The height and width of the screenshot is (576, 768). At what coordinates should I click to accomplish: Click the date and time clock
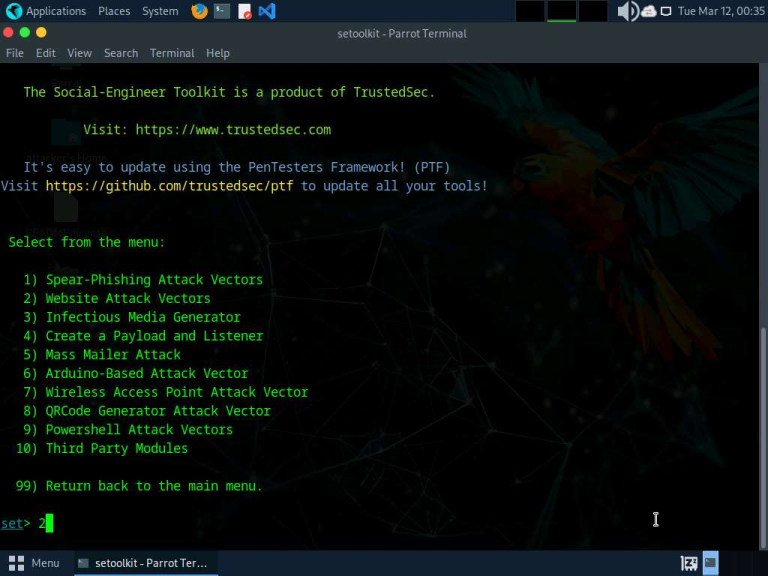pyautogui.click(x=719, y=11)
